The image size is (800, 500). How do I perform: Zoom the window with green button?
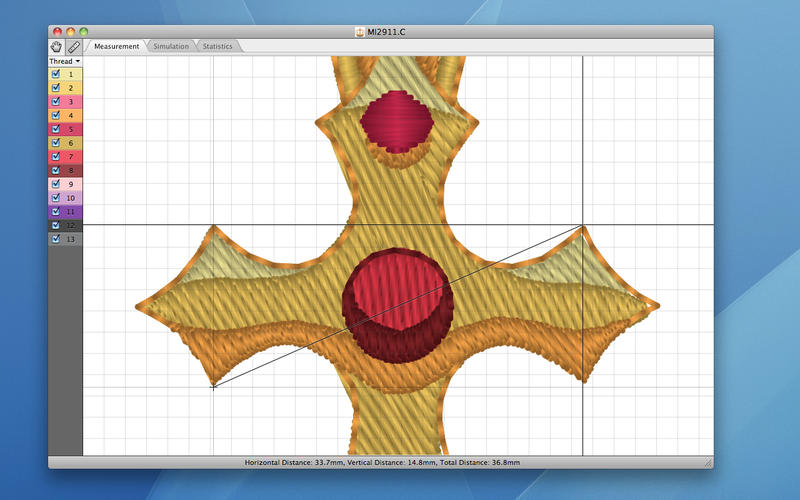click(84, 32)
